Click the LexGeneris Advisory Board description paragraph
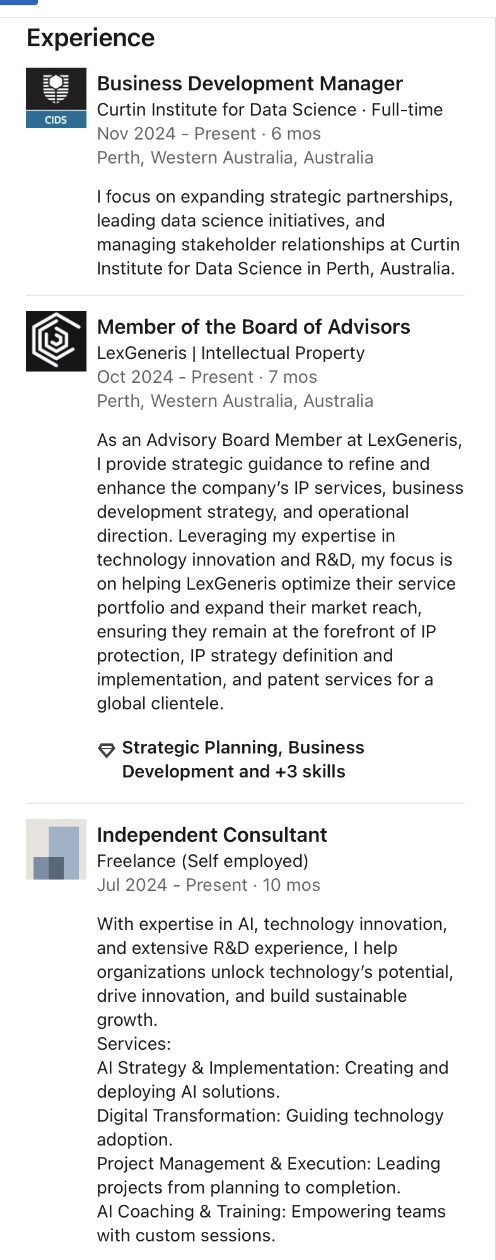The width and height of the screenshot is (496, 1260). pyautogui.click(x=281, y=572)
